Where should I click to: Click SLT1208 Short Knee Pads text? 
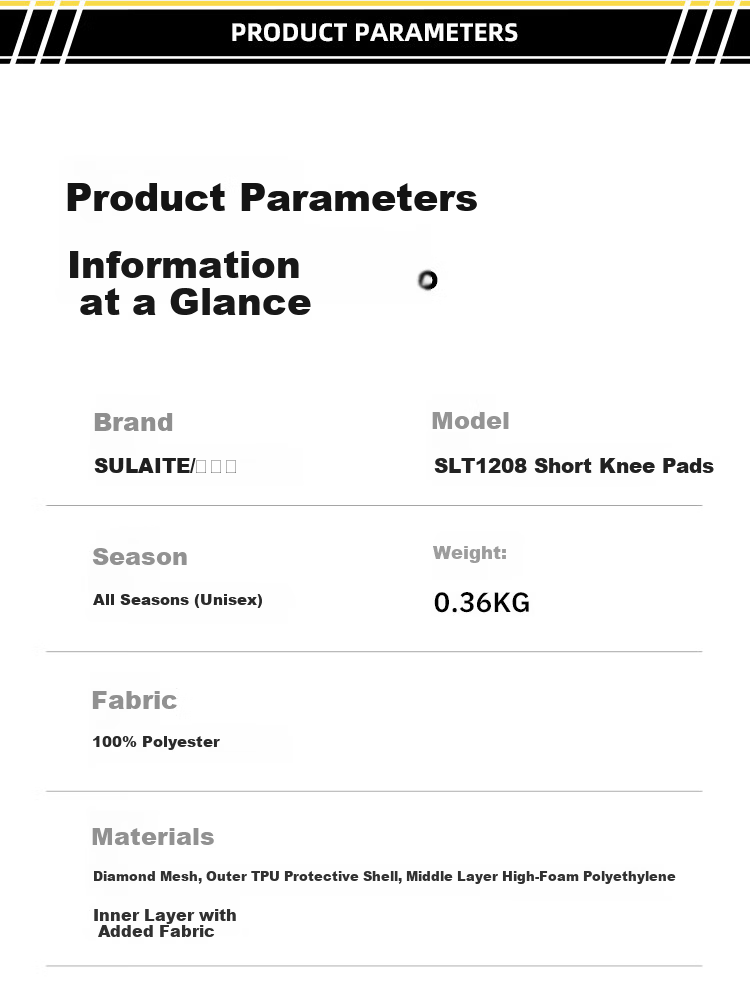pyautogui.click(x=574, y=465)
